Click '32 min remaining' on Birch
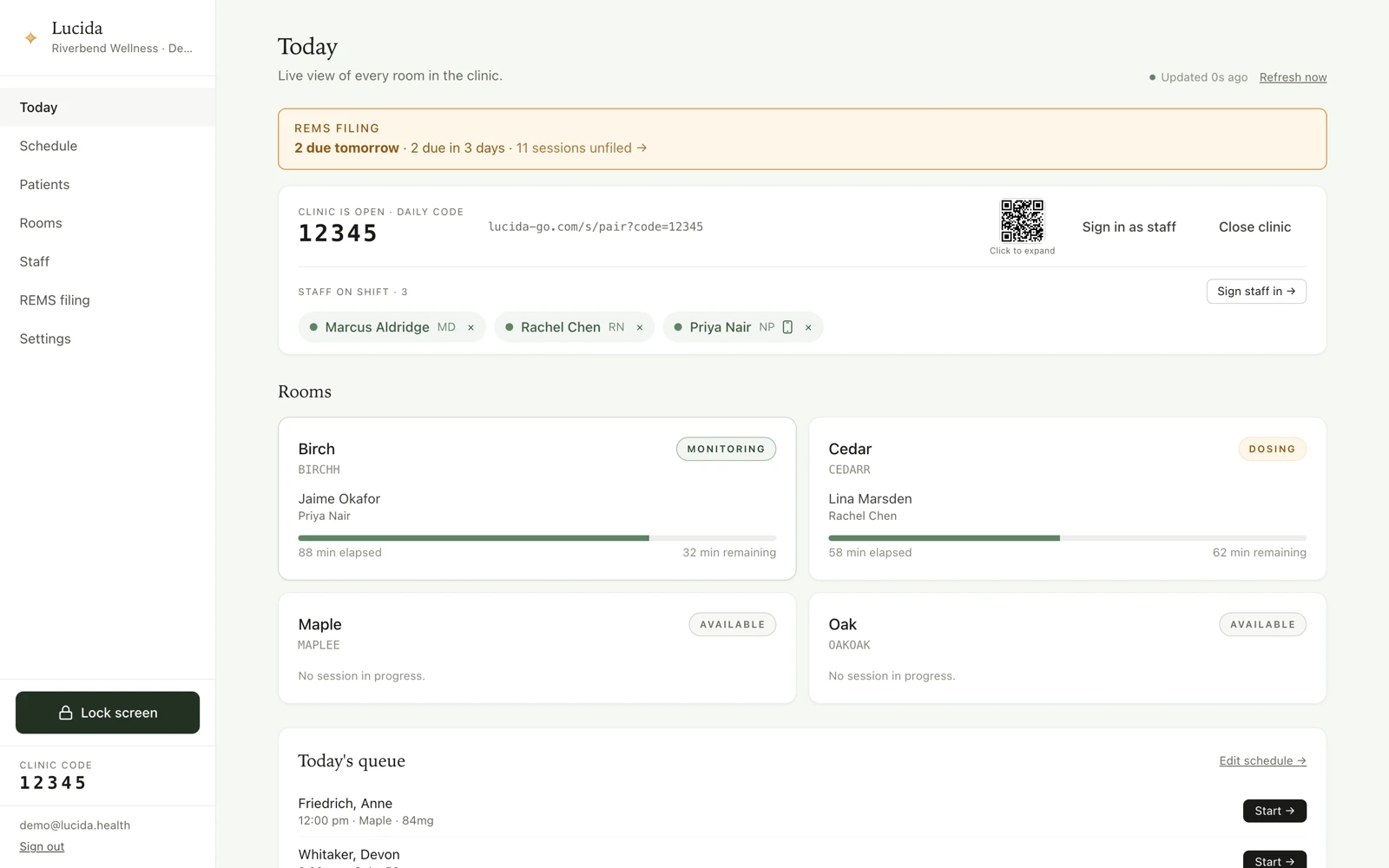 pos(729,552)
